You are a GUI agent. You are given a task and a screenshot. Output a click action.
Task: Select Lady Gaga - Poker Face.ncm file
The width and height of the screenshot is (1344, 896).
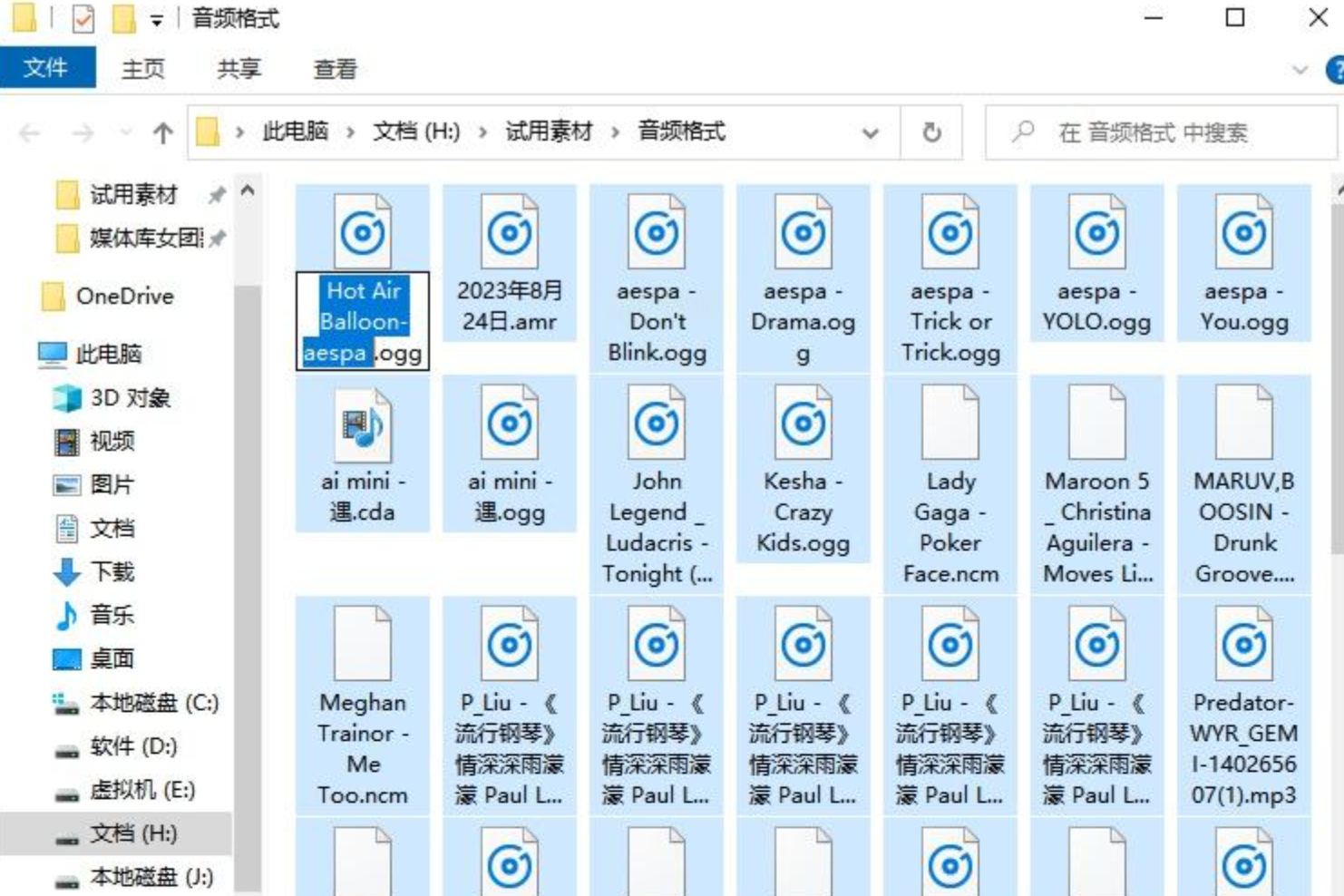tap(950, 484)
